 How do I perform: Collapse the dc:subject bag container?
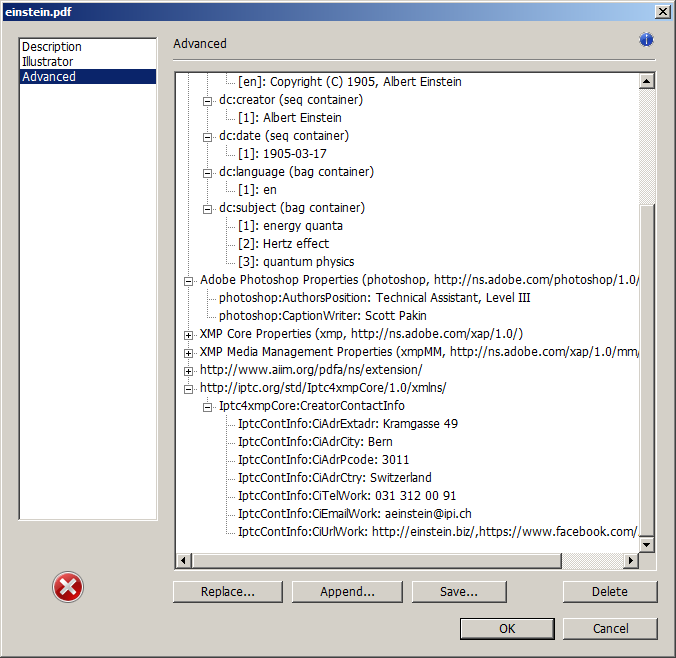[208, 208]
